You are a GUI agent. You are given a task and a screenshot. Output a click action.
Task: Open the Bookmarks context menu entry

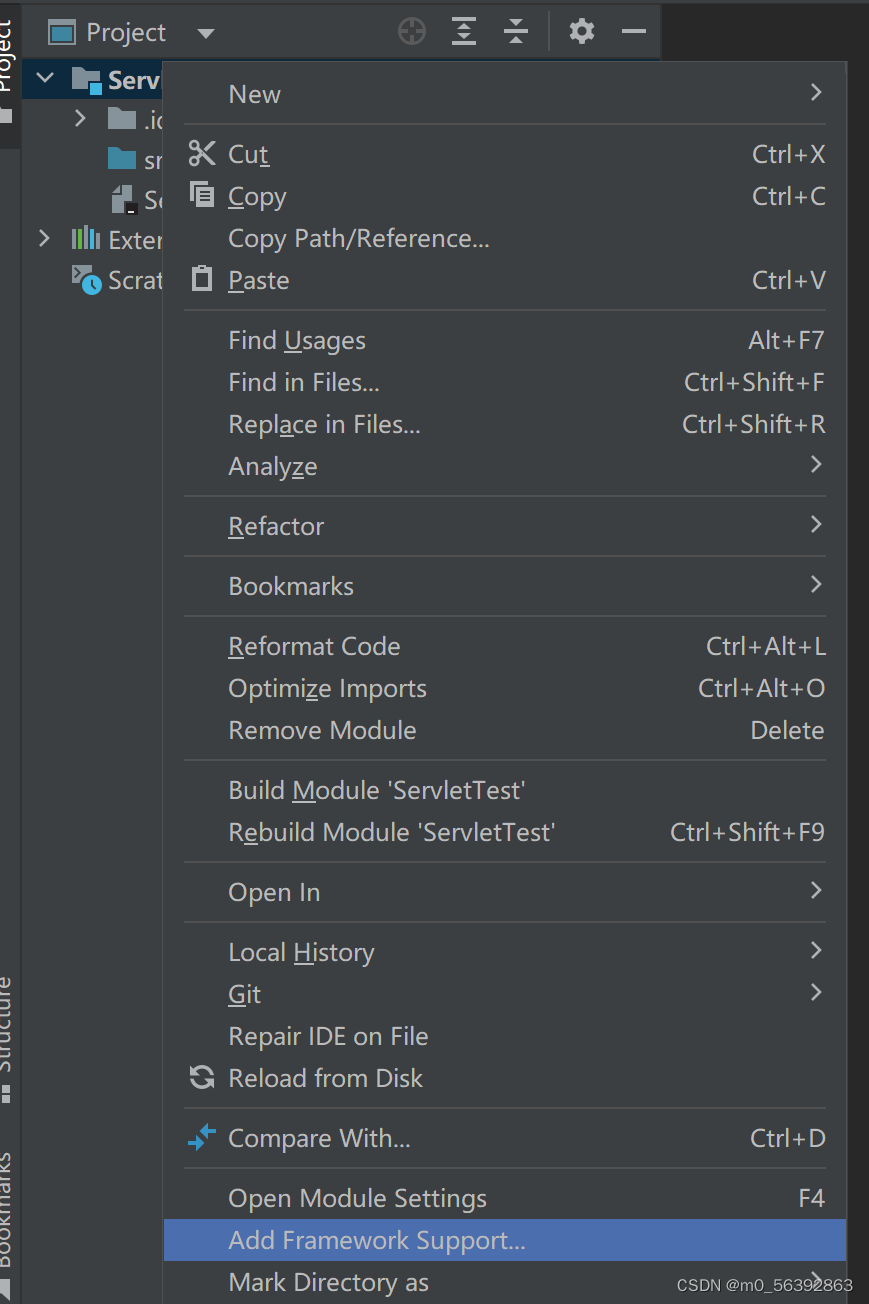[505, 586]
